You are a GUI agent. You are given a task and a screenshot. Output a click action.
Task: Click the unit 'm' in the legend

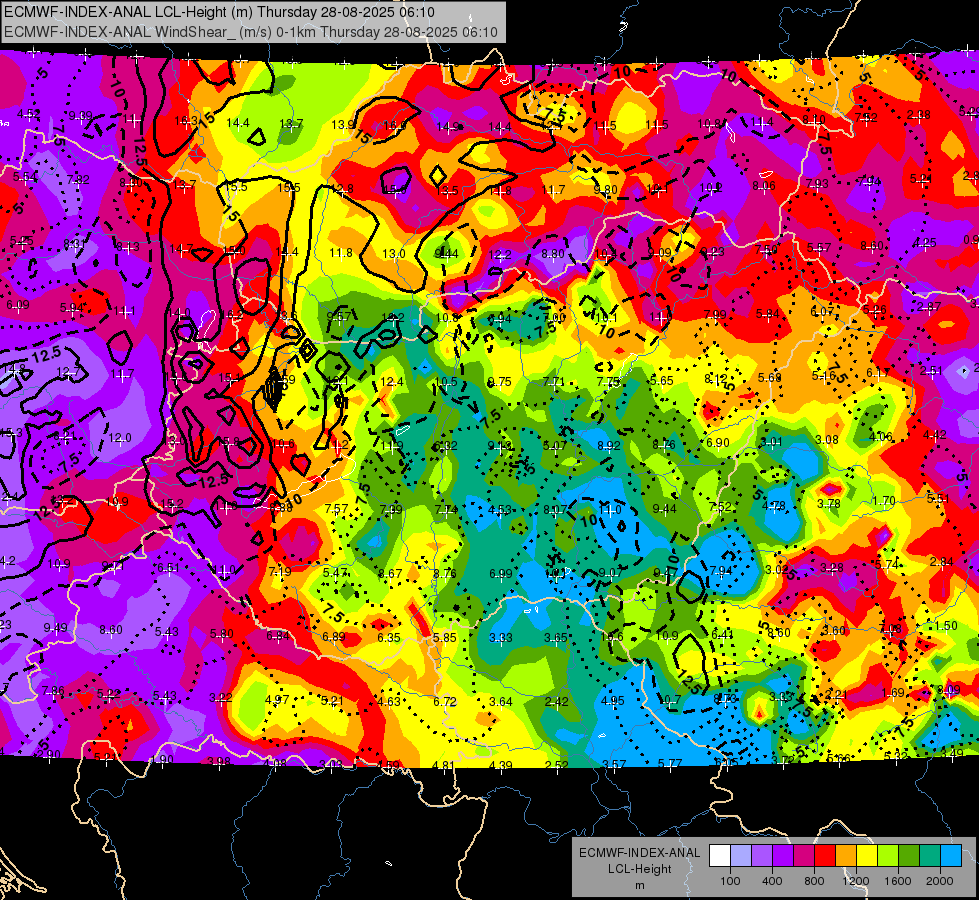coord(639,885)
